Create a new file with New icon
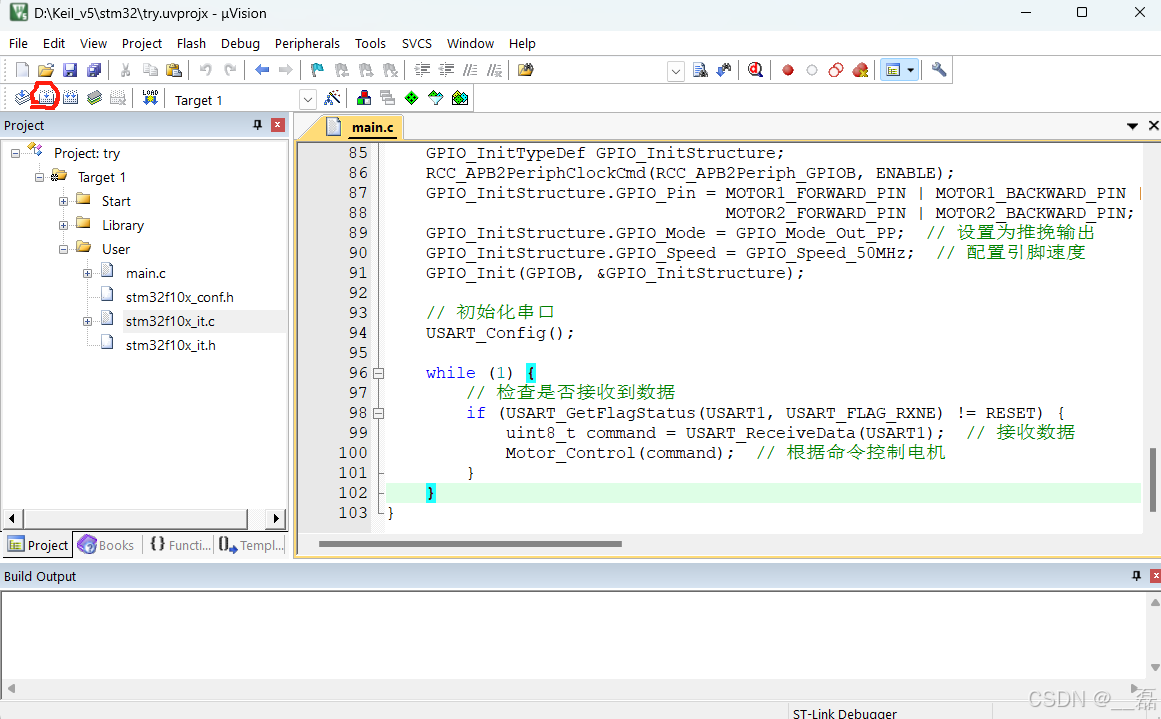The width and height of the screenshot is (1161, 719). (22, 70)
